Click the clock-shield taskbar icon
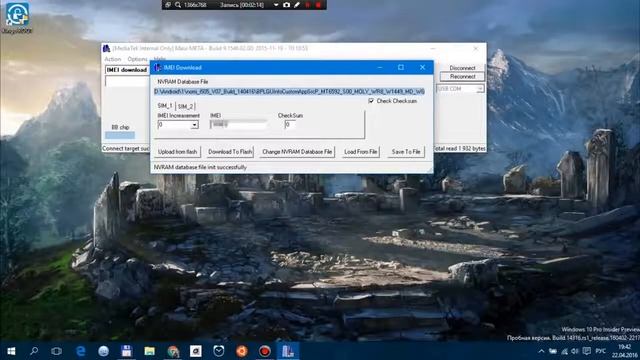This screenshot has height=360, width=640. coord(219,351)
